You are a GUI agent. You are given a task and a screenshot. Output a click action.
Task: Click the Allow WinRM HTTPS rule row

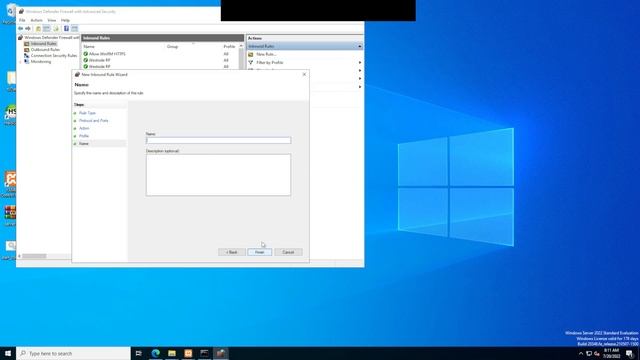[x=161, y=54]
